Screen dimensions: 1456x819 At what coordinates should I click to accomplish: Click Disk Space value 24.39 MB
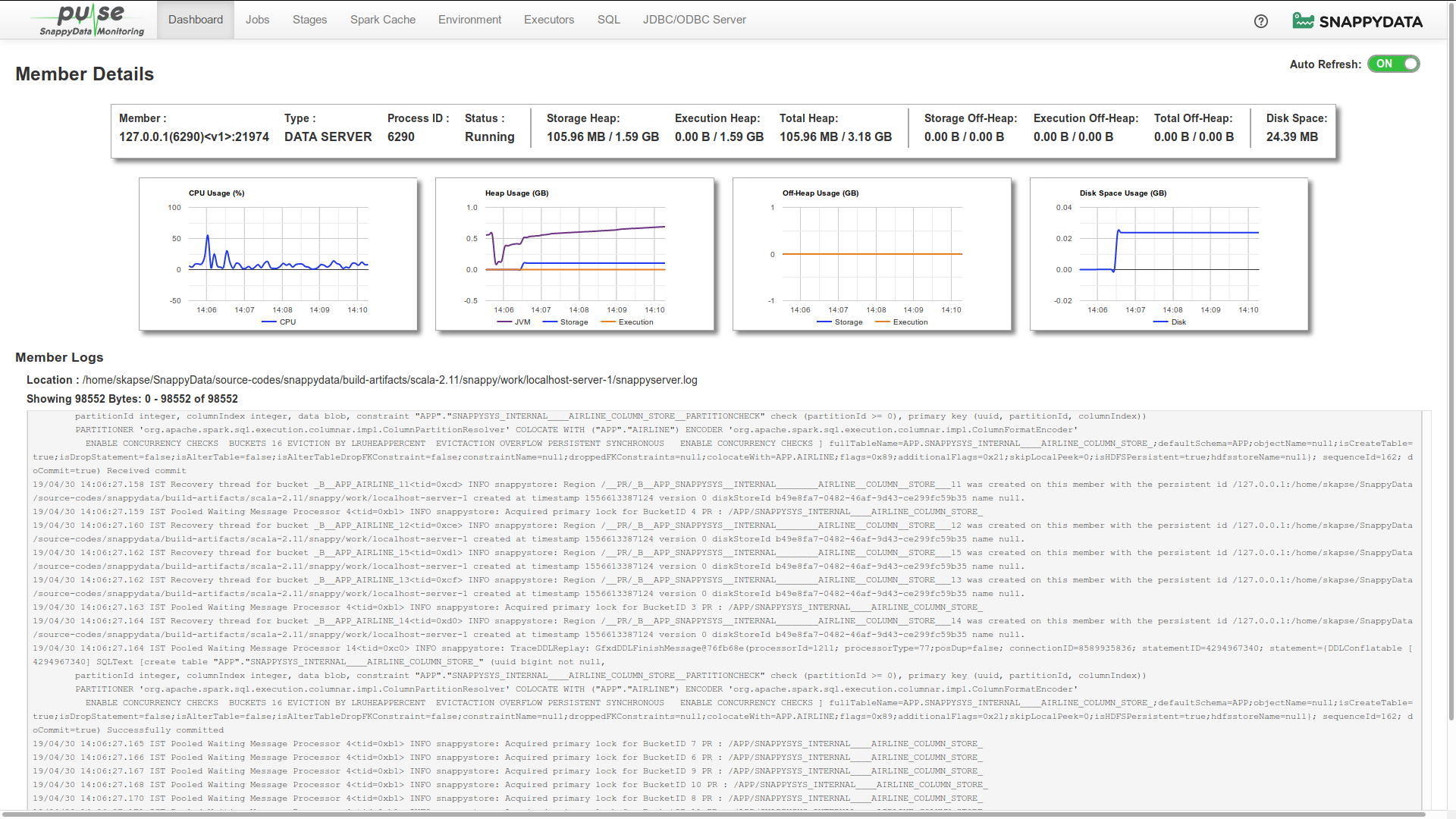coord(1292,137)
